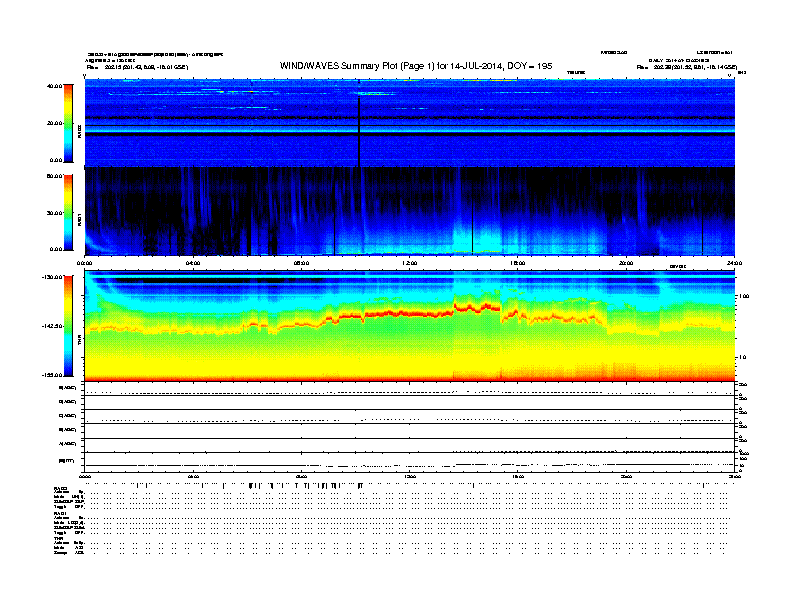Click the vertical RAD2 panel axis label
The height and width of the screenshot is (612, 792).
click(x=79, y=131)
